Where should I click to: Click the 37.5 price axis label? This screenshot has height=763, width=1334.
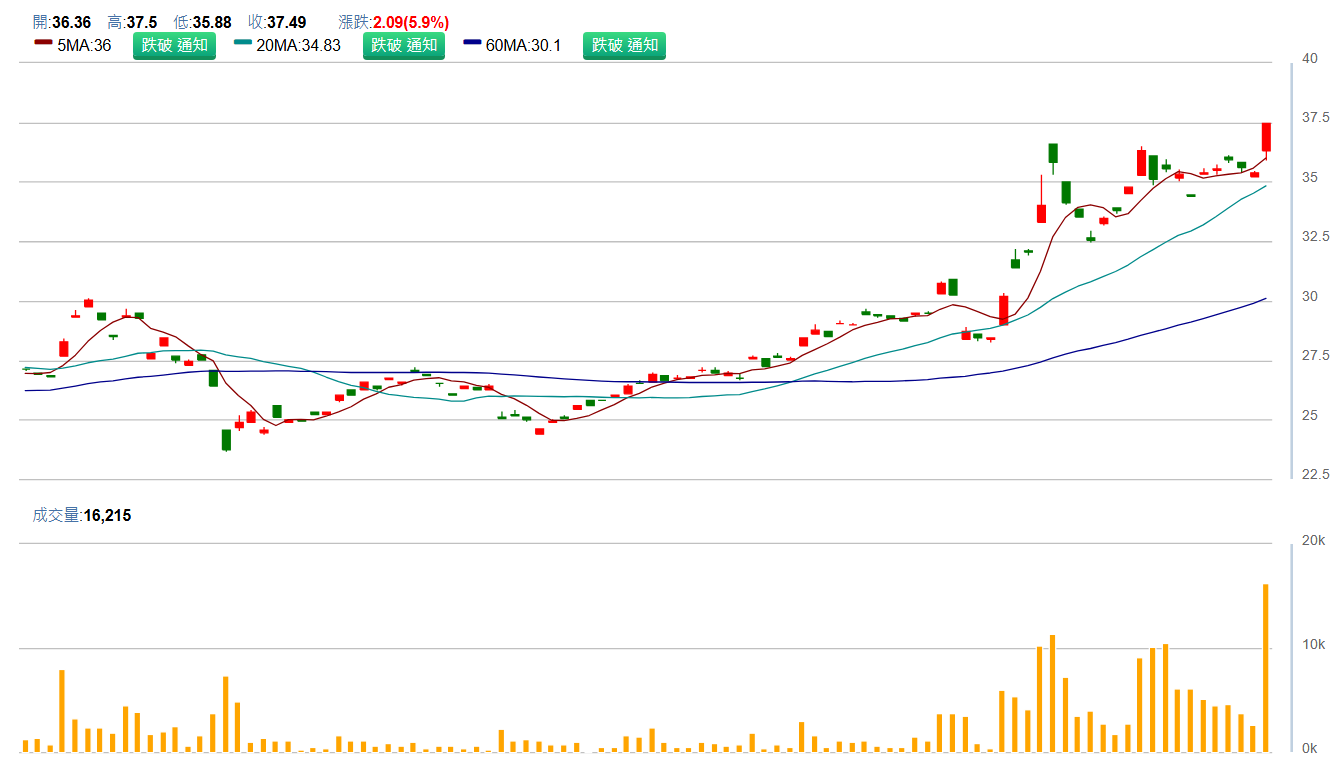[x=1315, y=118]
